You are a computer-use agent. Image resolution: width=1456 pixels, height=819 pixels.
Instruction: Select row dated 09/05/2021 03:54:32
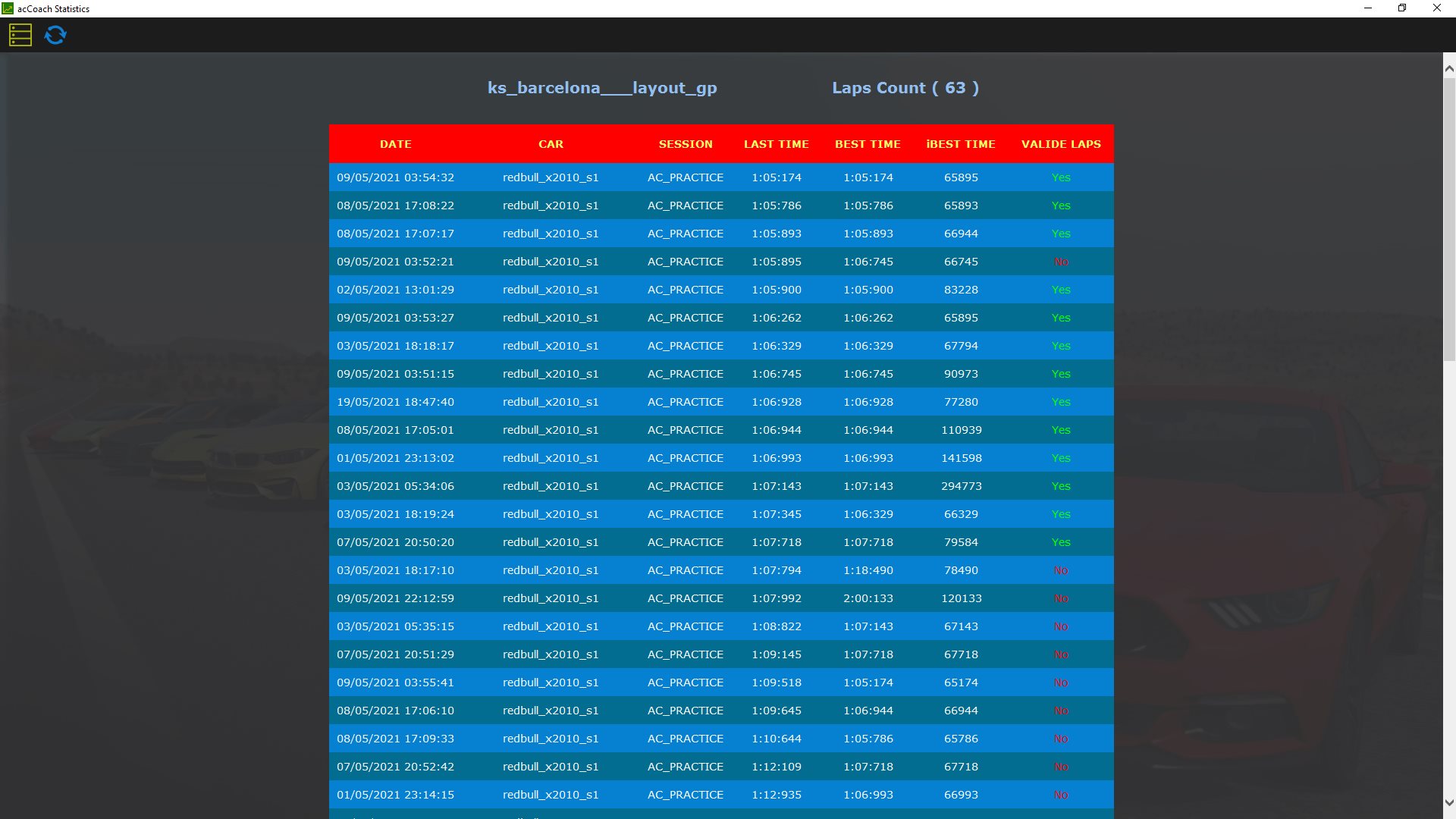tap(721, 177)
